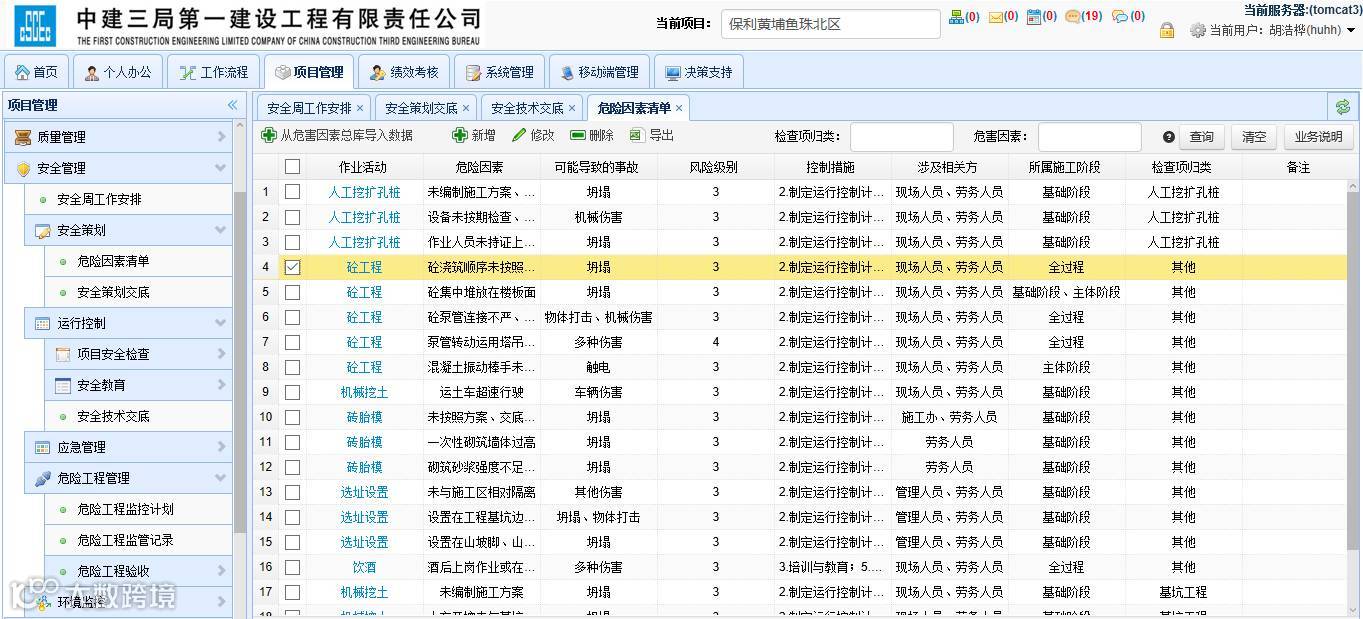Expand the 项目安全检查 arrow
This screenshot has width=1363, height=619.
pyautogui.click(x=221, y=354)
